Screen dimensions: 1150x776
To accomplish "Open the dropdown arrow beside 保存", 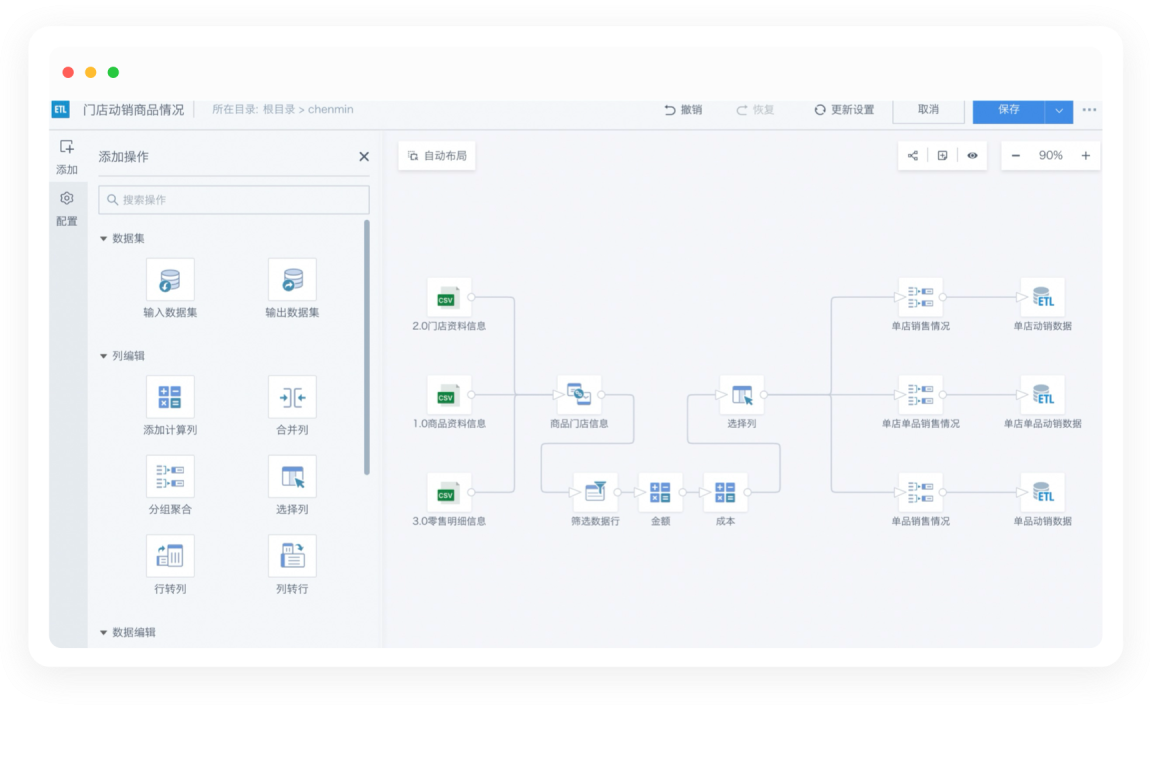I will tap(1059, 111).
